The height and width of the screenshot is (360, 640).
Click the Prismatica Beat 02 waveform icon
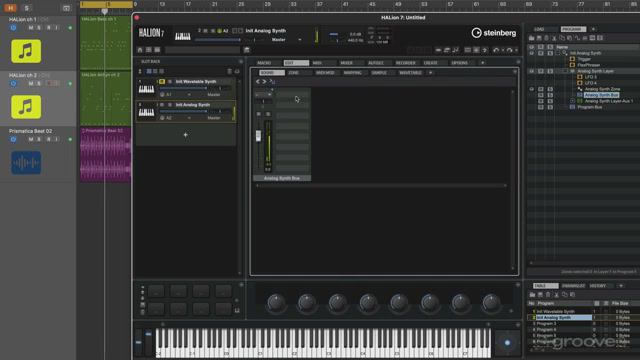click(x=26, y=162)
